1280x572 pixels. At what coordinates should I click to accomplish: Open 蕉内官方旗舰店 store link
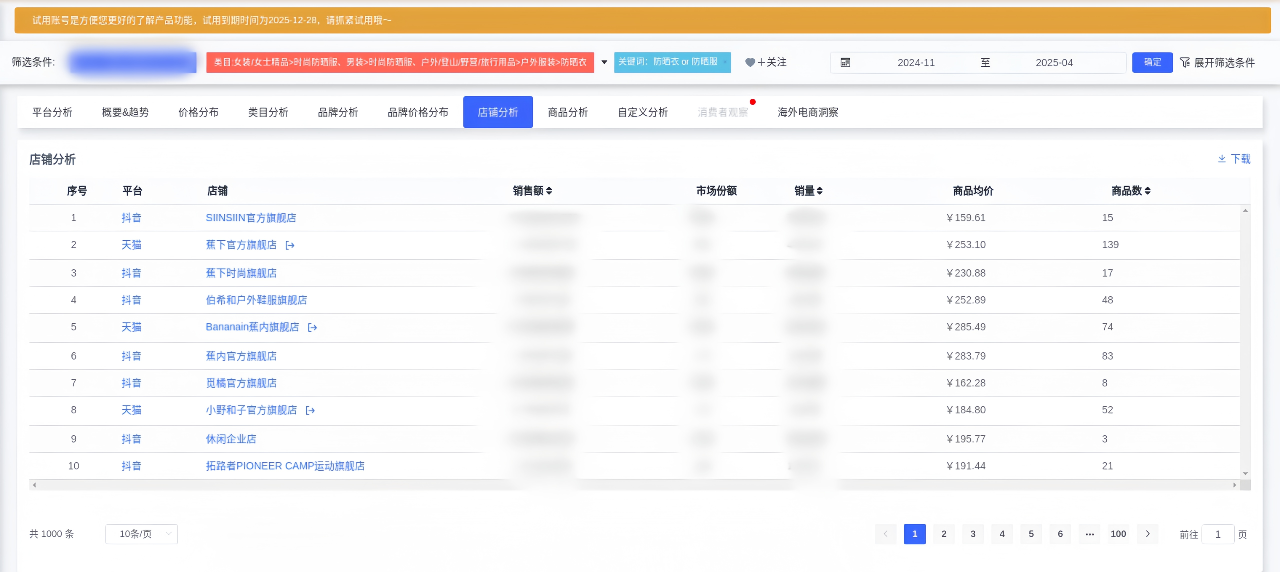click(241, 356)
